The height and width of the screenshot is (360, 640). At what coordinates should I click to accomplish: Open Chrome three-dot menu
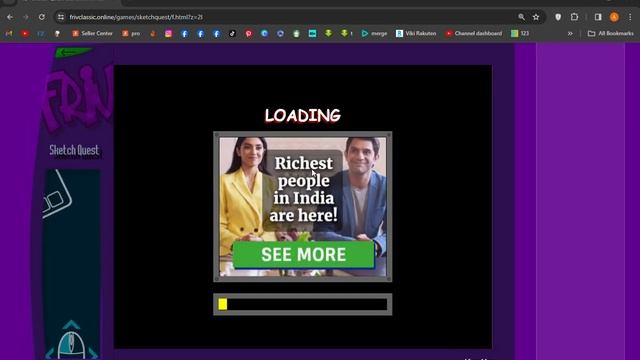click(x=630, y=17)
